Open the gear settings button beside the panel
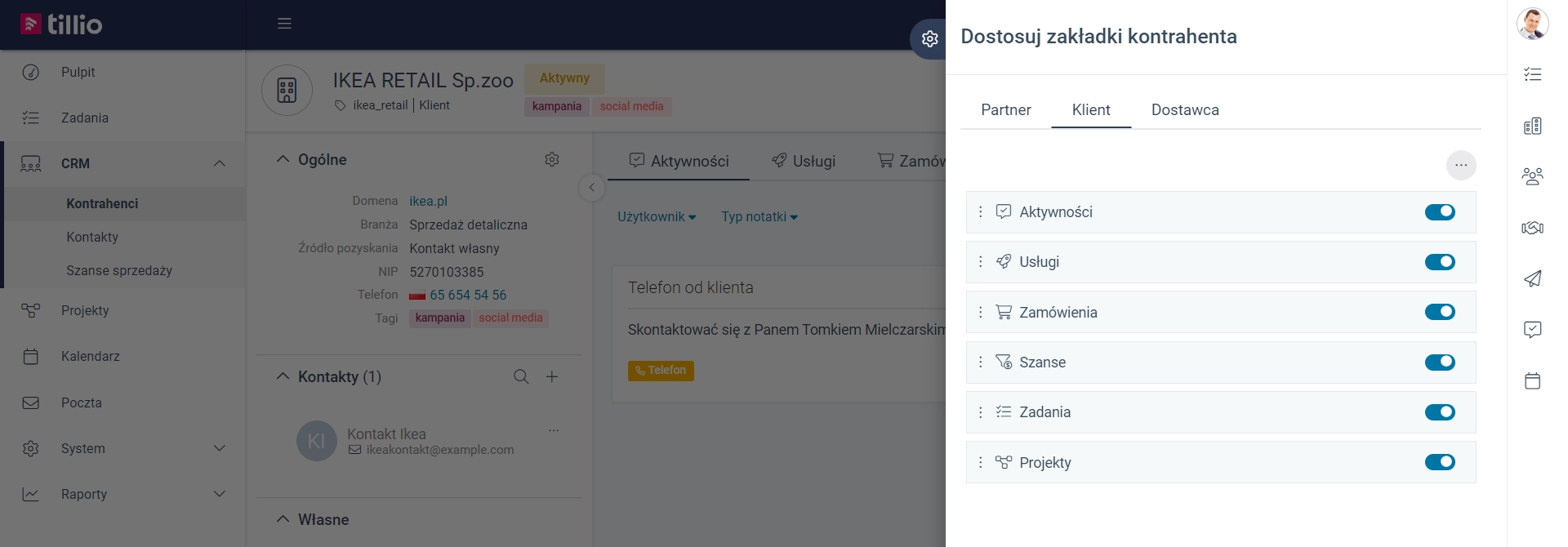The width and height of the screenshot is (1568, 547). [929, 38]
